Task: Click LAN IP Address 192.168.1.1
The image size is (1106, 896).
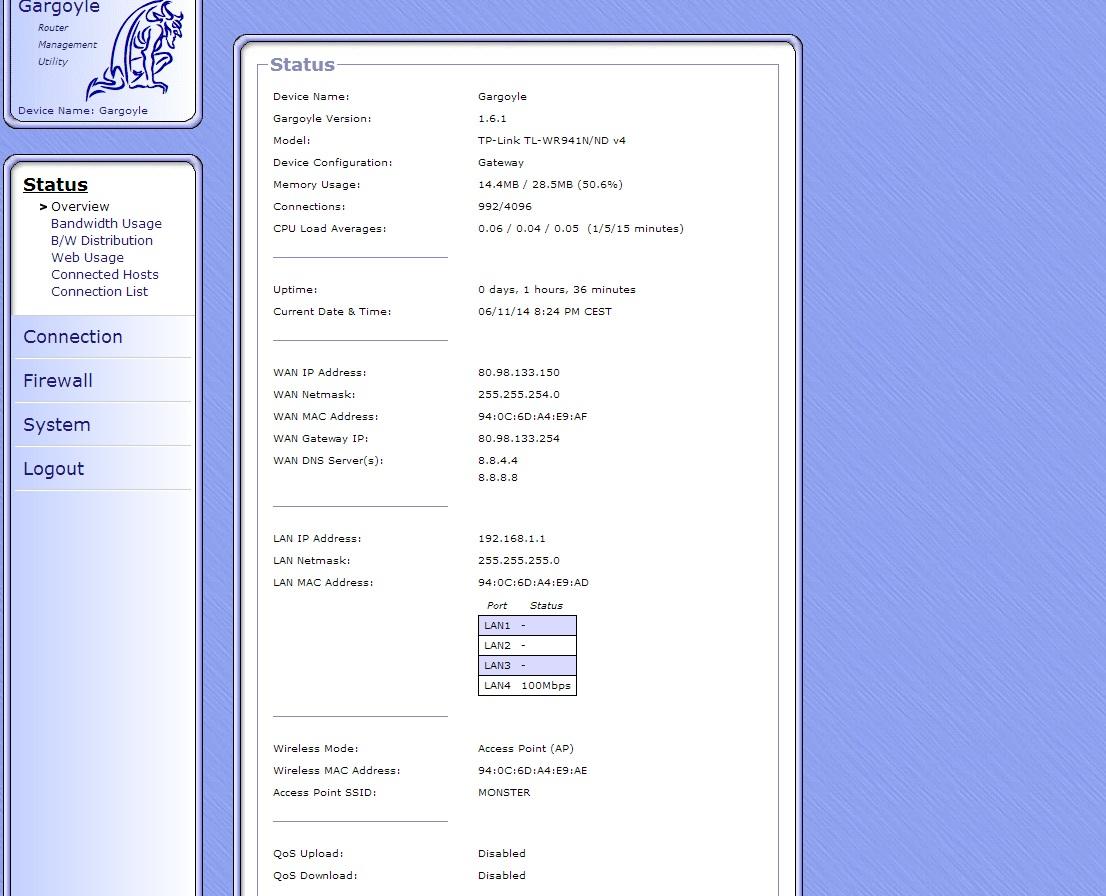Action: pyautogui.click(x=511, y=538)
